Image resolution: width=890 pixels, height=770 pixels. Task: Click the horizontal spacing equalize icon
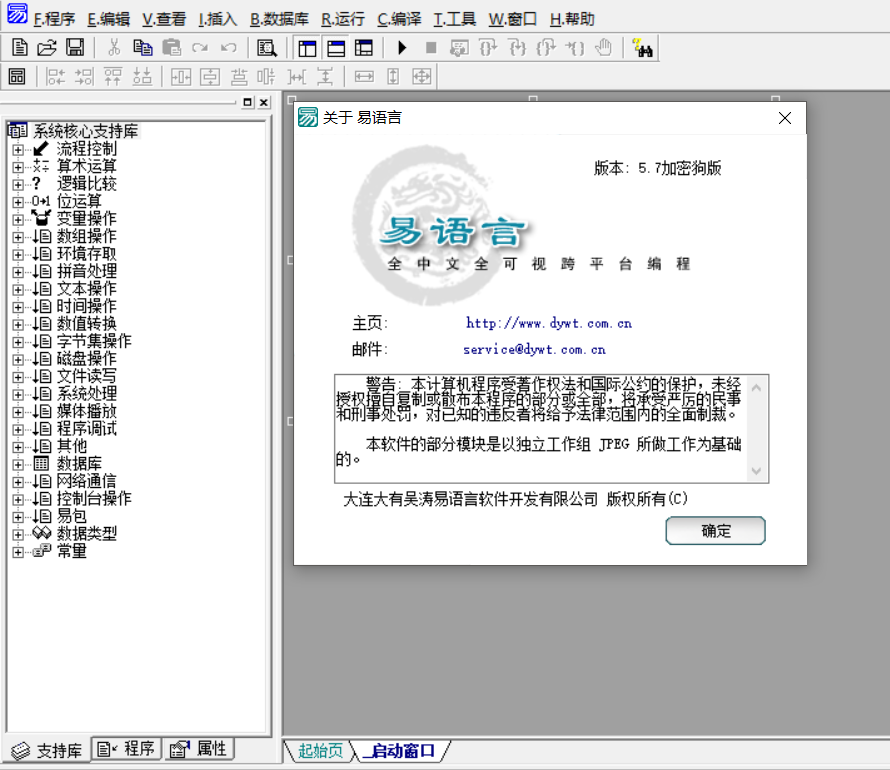296,76
